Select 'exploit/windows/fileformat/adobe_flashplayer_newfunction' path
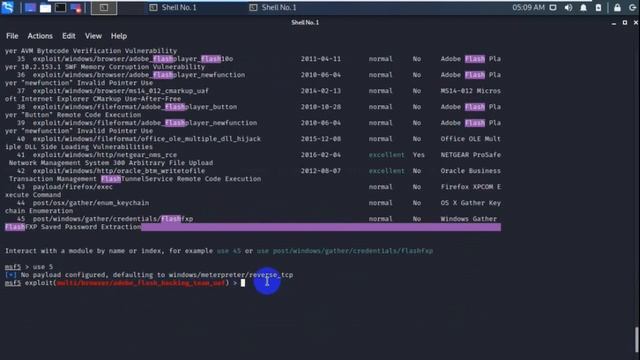The image size is (640, 360). pos(145,122)
